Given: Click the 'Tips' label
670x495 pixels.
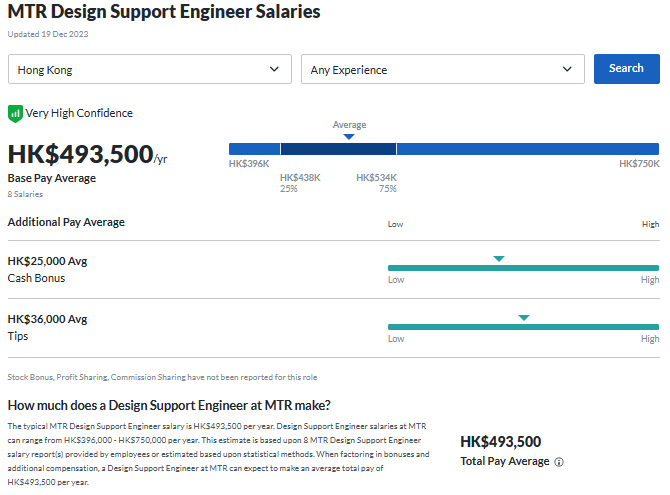Looking at the screenshot, I should tap(18, 336).
